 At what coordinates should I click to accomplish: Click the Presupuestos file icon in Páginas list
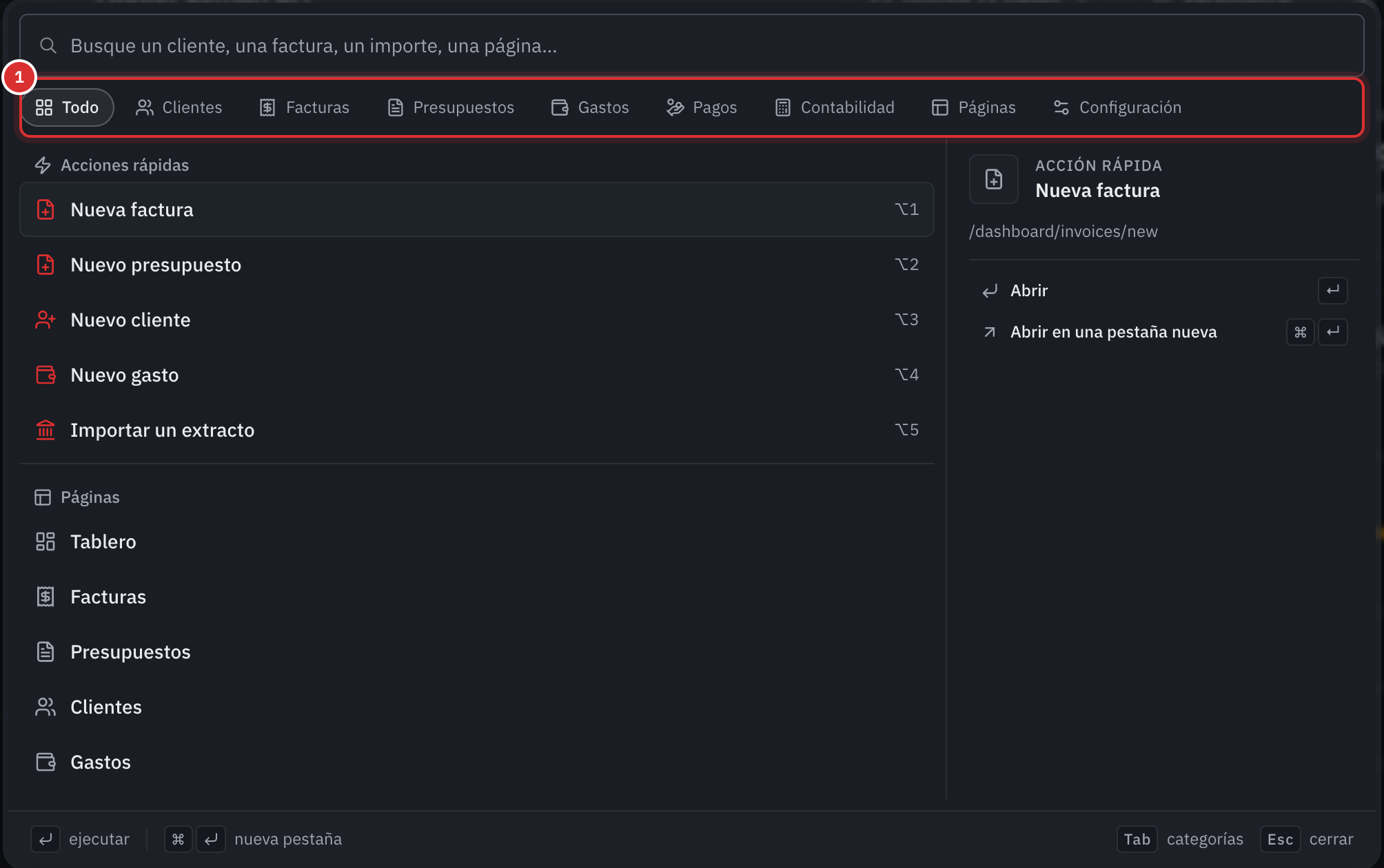click(x=45, y=652)
